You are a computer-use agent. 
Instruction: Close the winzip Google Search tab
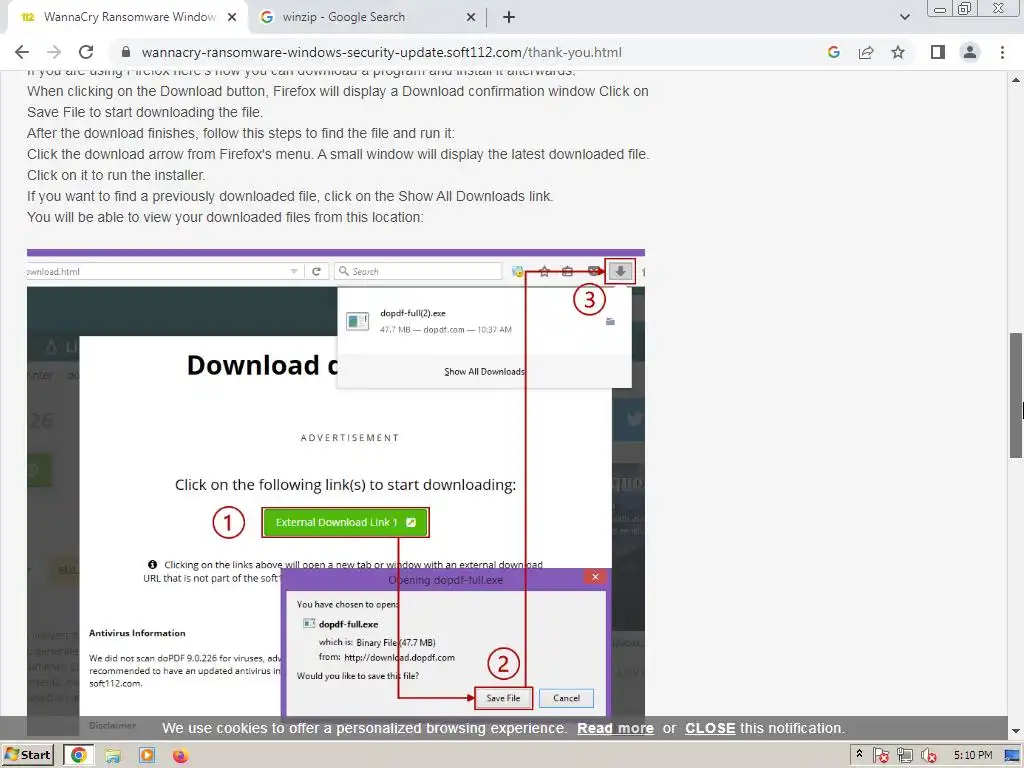tap(471, 17)
